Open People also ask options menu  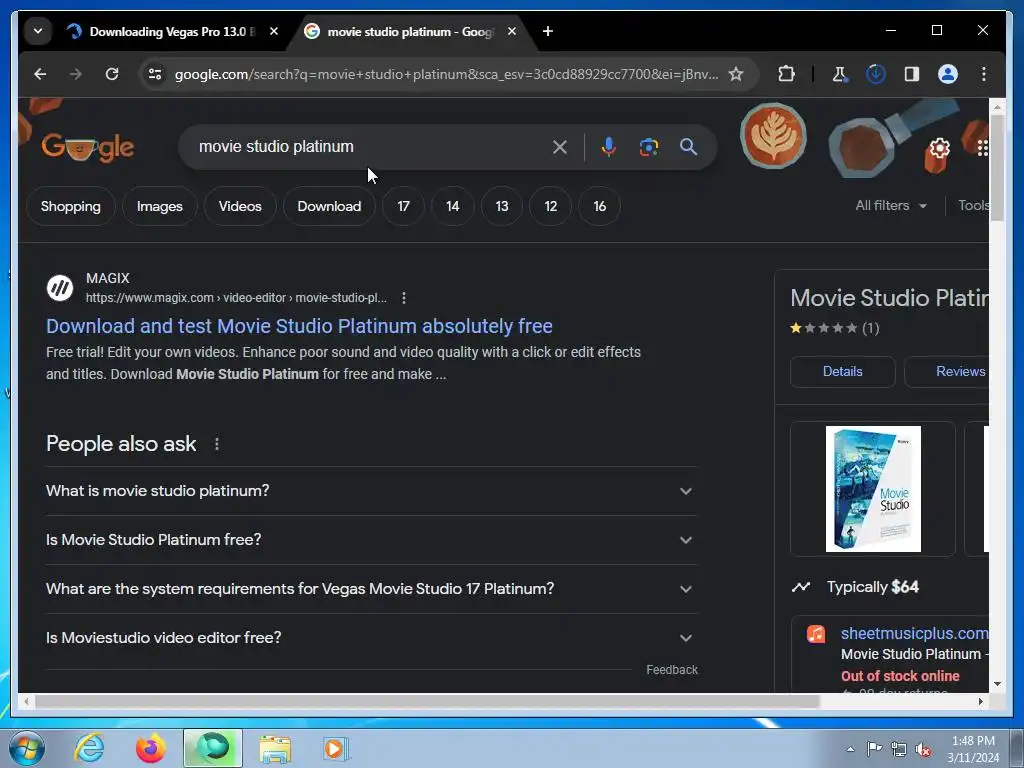click(217, 444)
